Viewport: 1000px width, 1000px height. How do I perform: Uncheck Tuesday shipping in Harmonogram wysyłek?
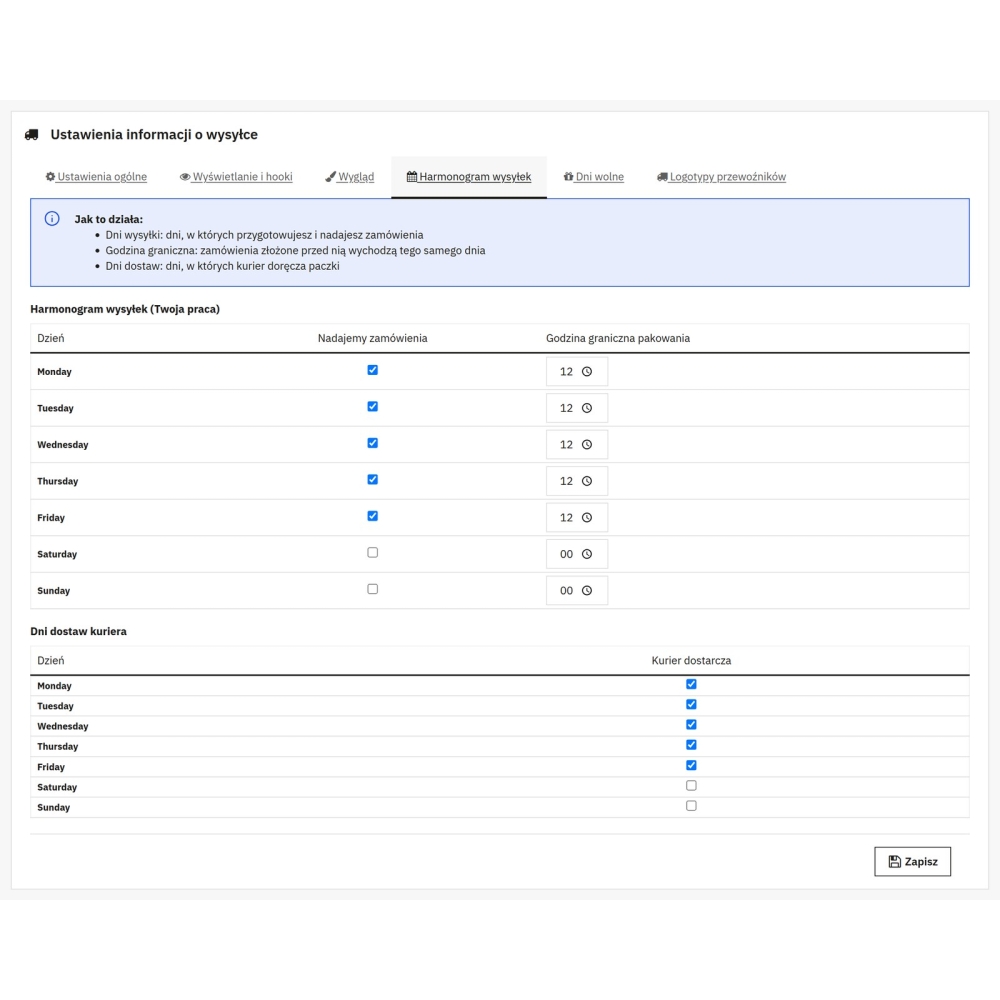point(372,406)
